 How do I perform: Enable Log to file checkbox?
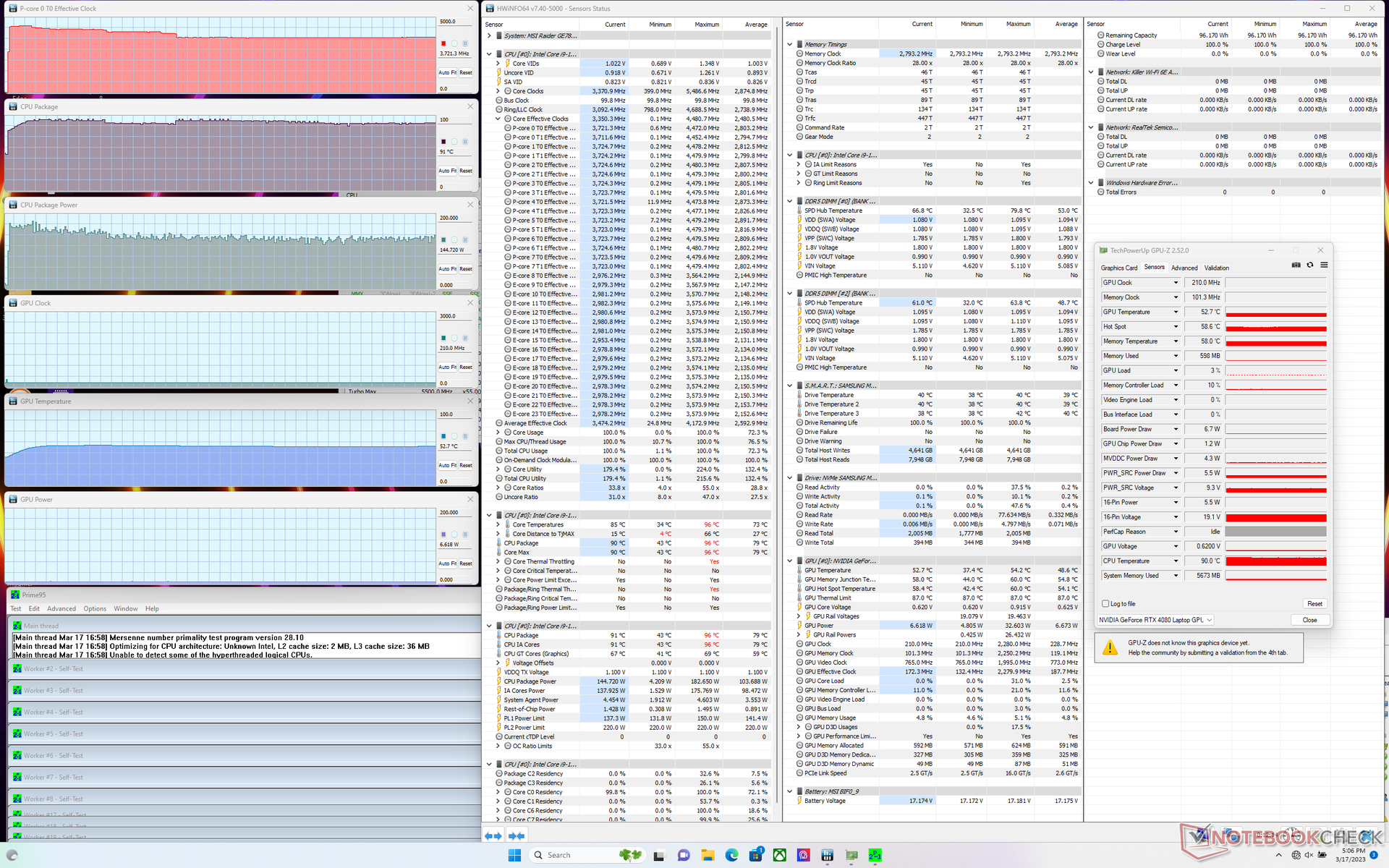click(x=1105, y=603)
